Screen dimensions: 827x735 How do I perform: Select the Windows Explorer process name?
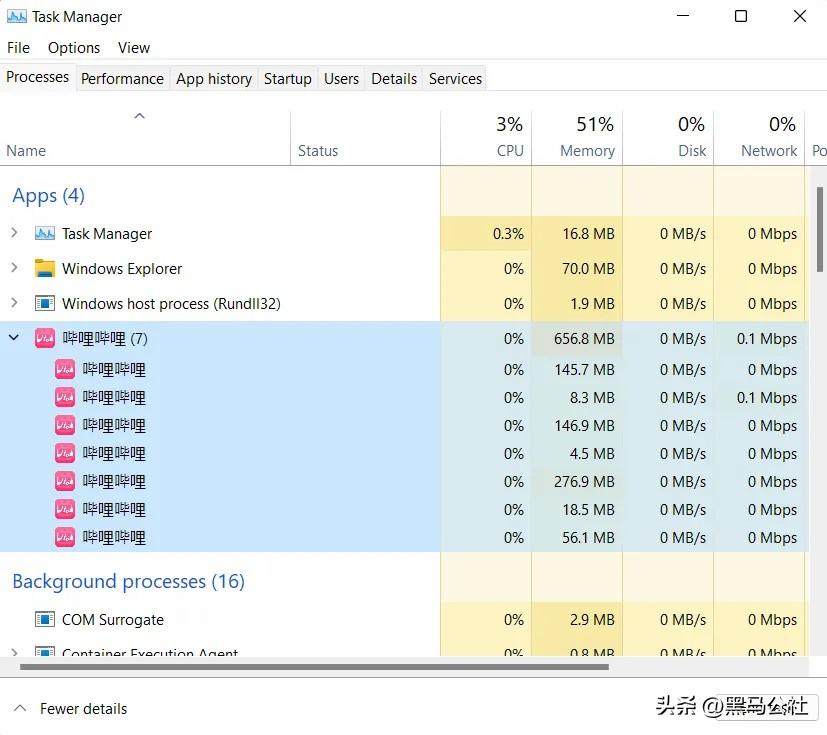122,268
